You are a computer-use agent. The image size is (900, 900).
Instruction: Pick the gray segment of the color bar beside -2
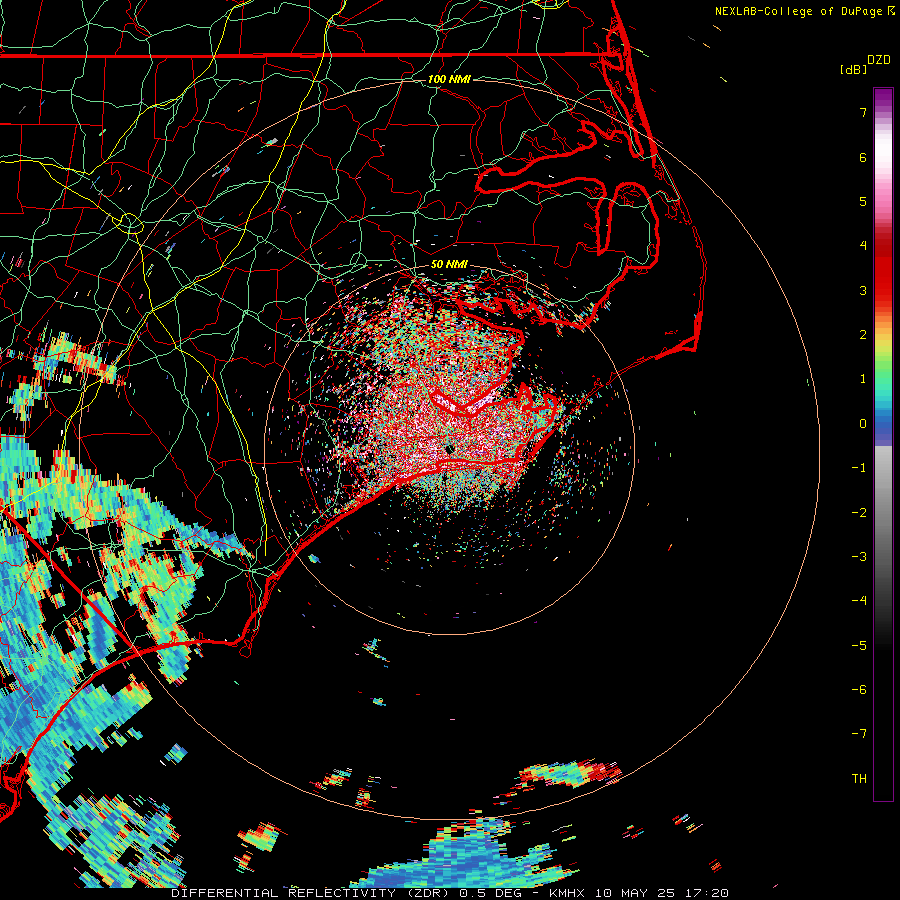(x=883, y=513)
